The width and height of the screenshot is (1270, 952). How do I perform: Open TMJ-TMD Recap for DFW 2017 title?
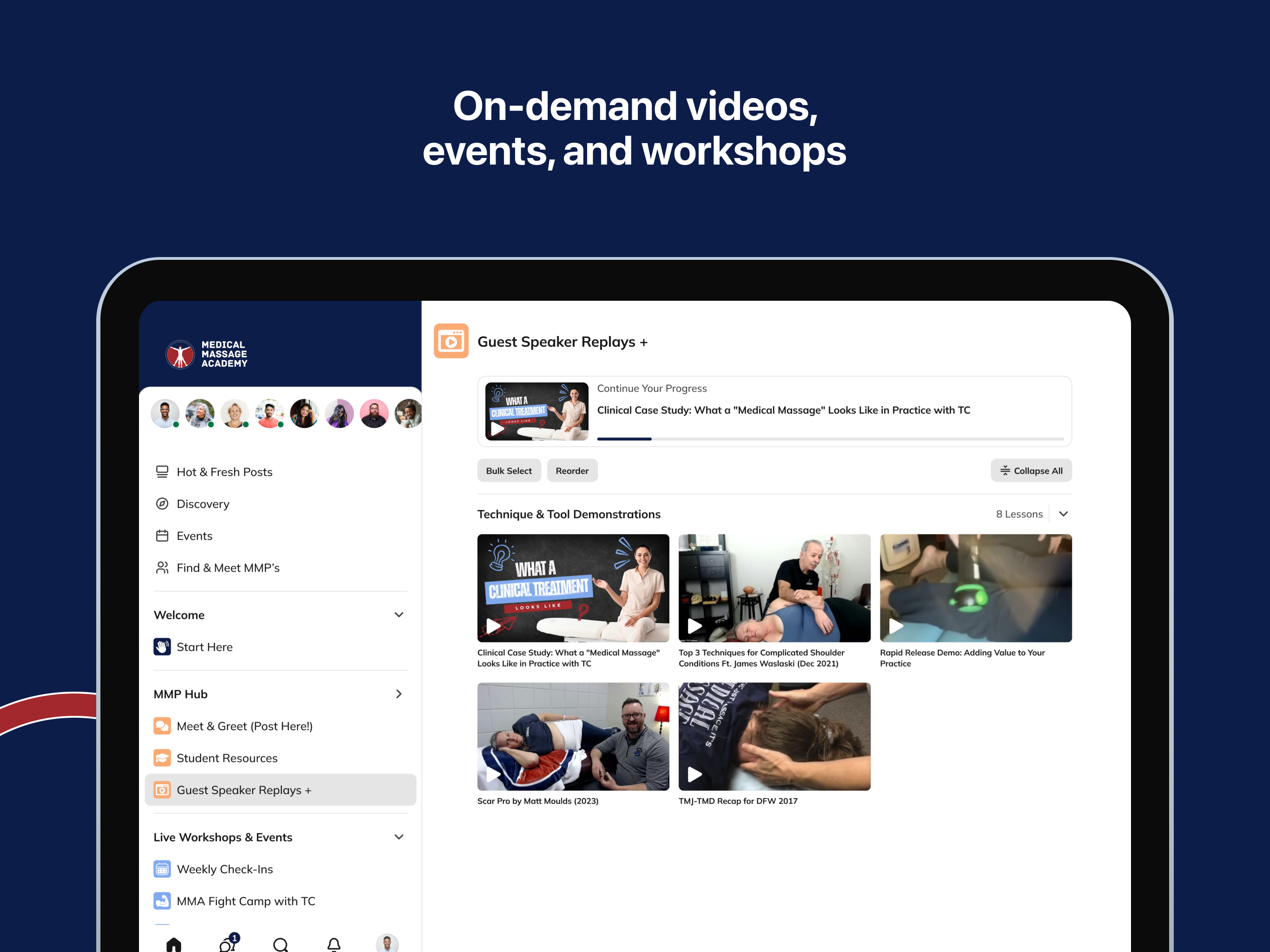coord(738,800)
